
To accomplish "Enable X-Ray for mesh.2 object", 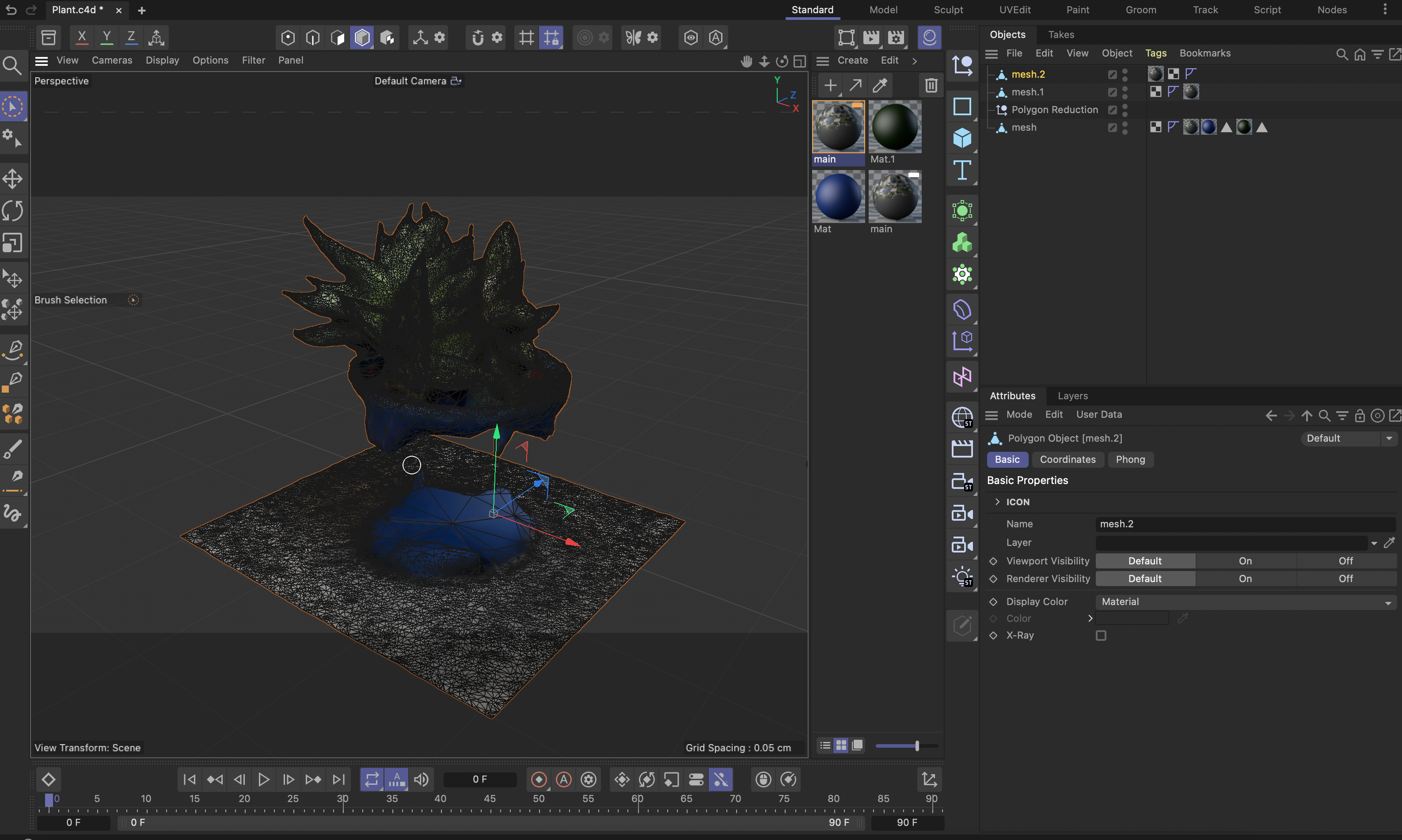I will click(x=1101, y=636).
